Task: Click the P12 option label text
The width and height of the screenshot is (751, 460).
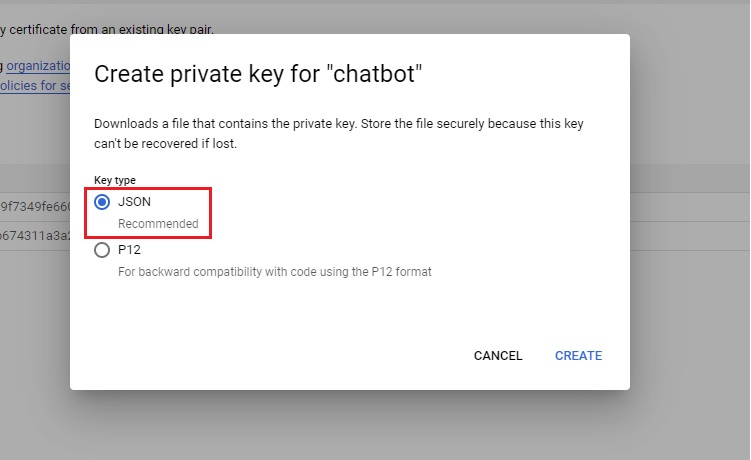Action: pyautogui.click(x=129, y=250)
